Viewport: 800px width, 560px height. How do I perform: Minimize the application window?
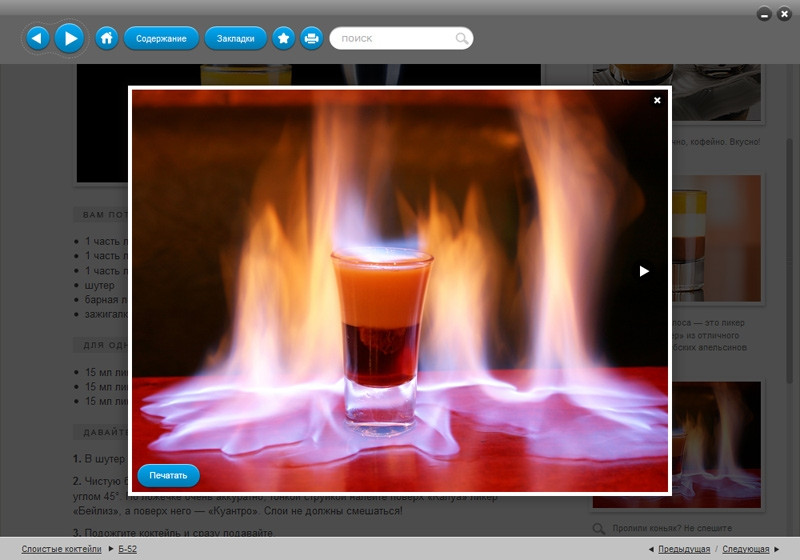[x=764, y=14]
